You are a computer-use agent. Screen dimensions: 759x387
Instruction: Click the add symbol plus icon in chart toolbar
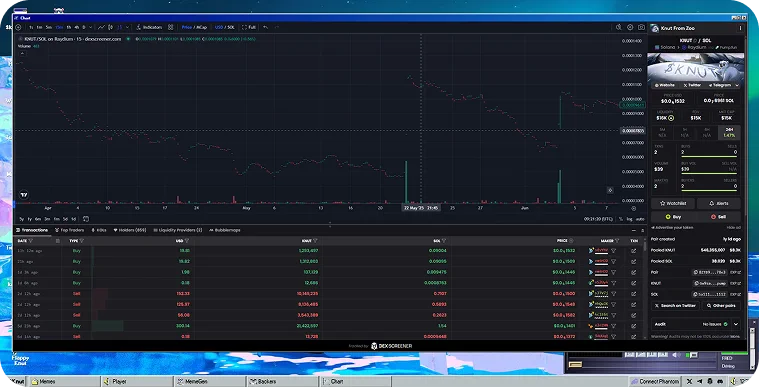pyautogui.click(x=18, y=28)
